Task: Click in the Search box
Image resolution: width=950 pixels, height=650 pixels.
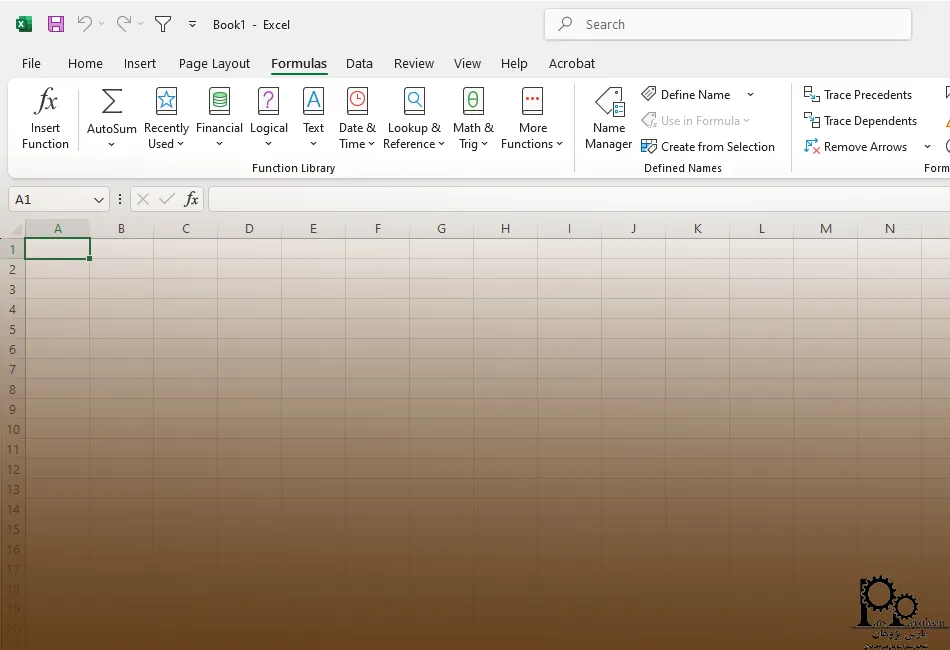Action: tap(727, 24)
